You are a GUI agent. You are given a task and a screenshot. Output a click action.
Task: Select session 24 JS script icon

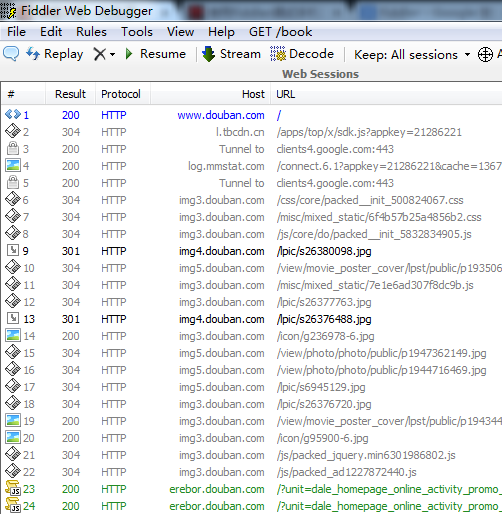point(13,506)
